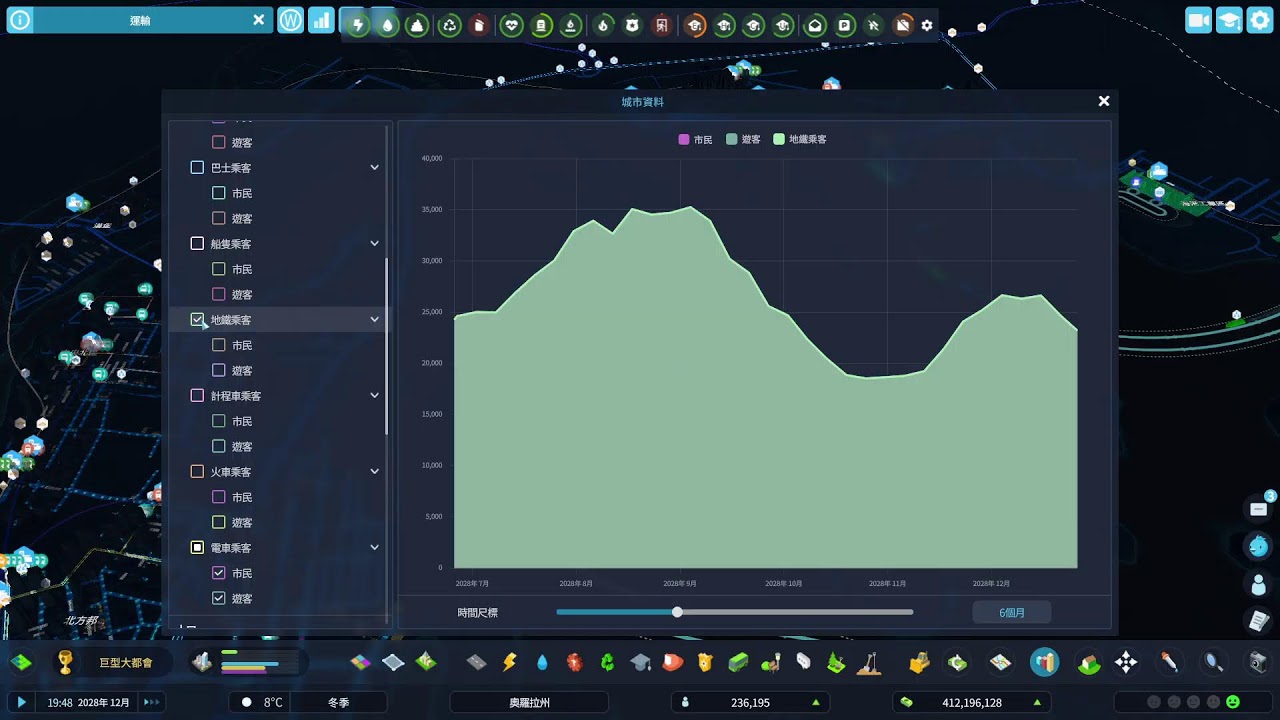Screen dimensions: 1280x720
Task: Open the milestone trophy icon
Action: point(65,662)
